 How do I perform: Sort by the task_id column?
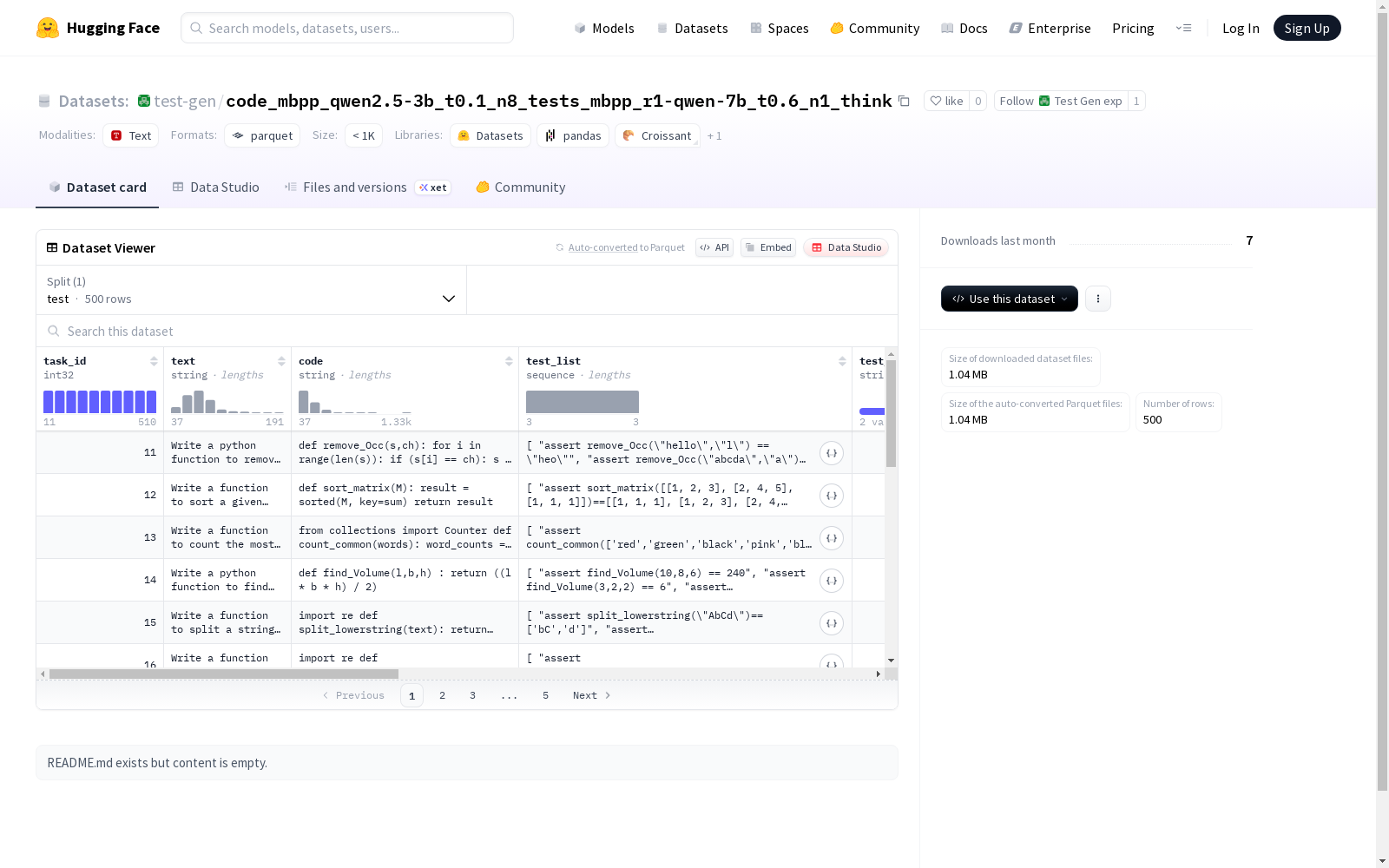click(x=154, y=361)
